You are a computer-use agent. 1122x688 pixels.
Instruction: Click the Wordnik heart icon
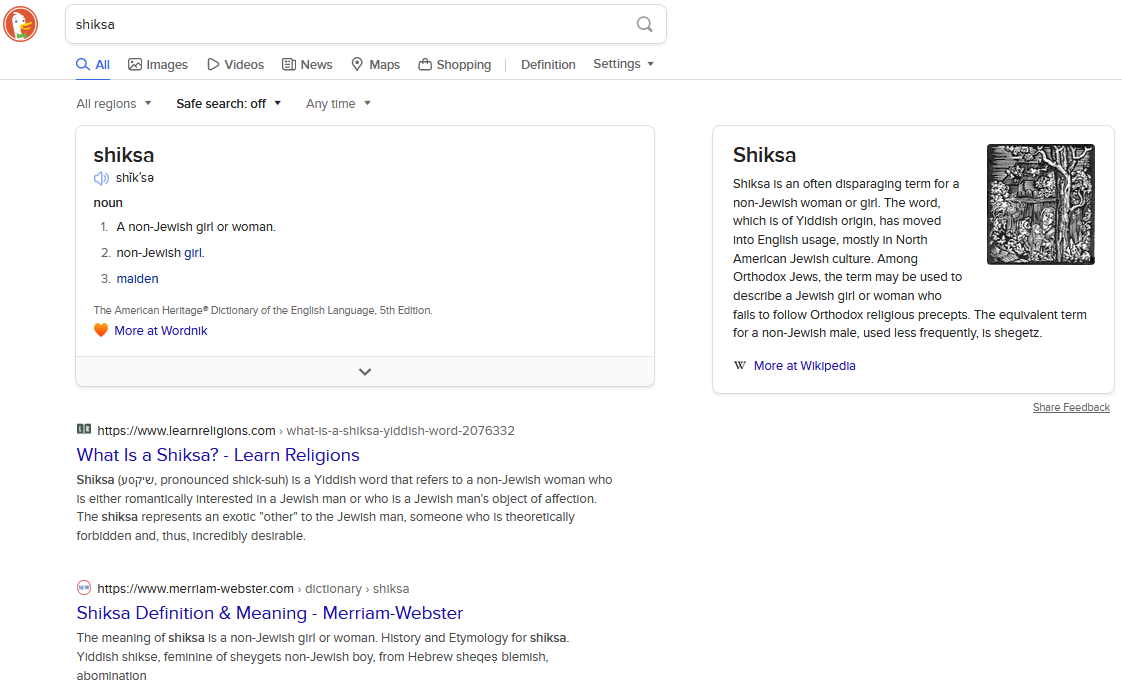pyautogui.click(x=101, y=330)
